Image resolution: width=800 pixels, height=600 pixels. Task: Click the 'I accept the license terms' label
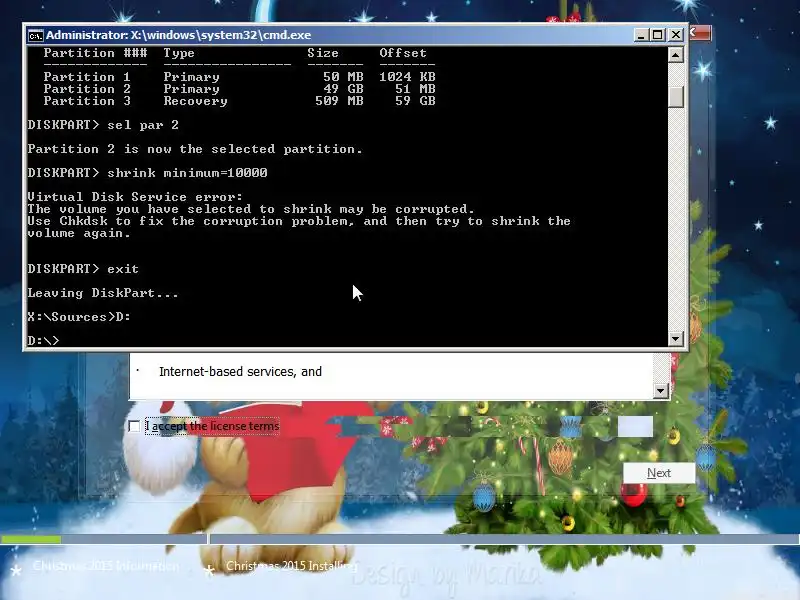pos(212,426)
